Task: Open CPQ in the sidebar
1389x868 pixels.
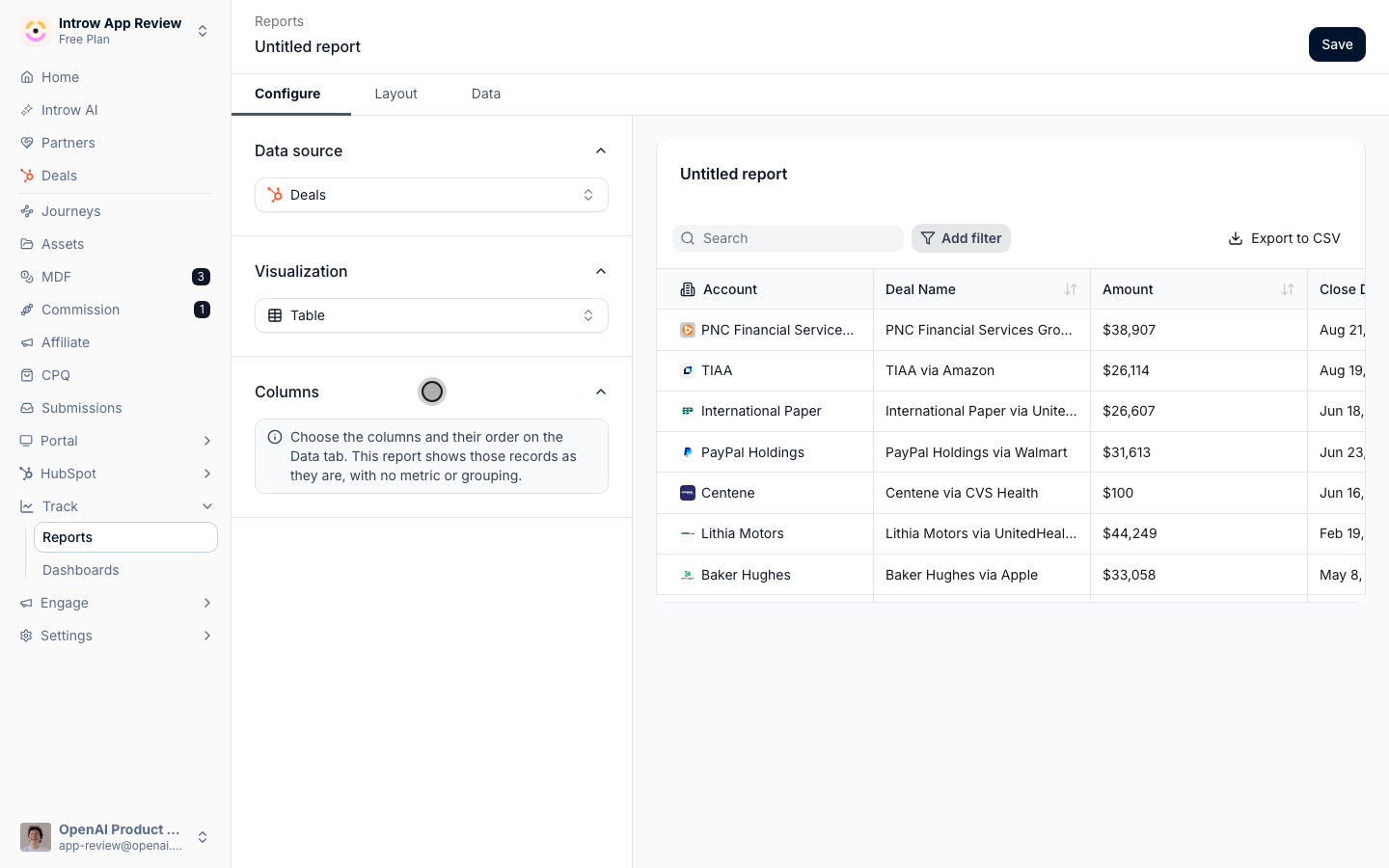Action: [x=116, y=375]
